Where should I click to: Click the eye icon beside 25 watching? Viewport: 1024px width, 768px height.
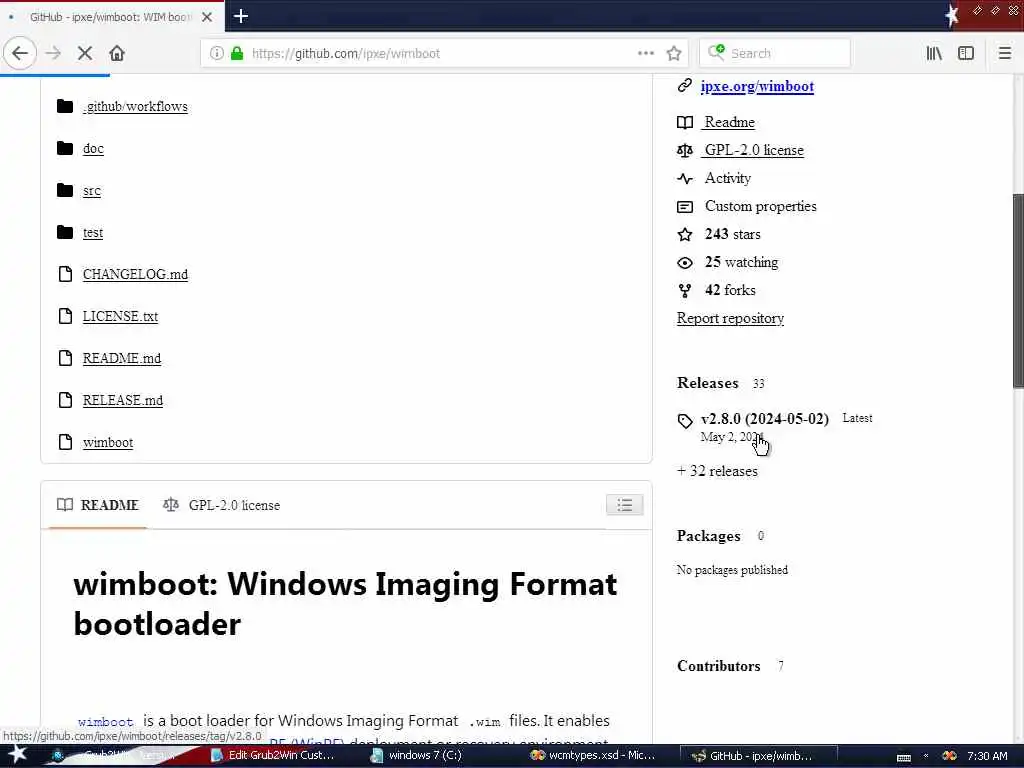coord(684,263)
